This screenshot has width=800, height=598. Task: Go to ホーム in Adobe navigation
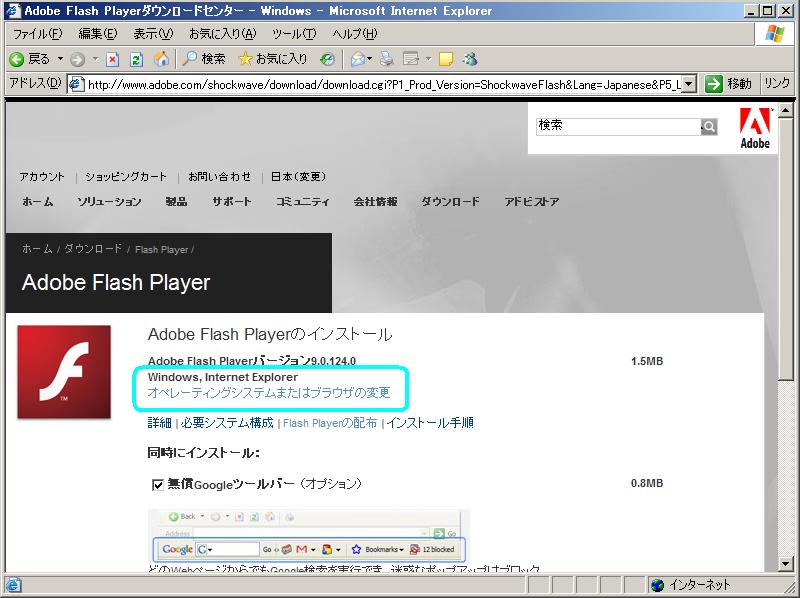point(38,202)
